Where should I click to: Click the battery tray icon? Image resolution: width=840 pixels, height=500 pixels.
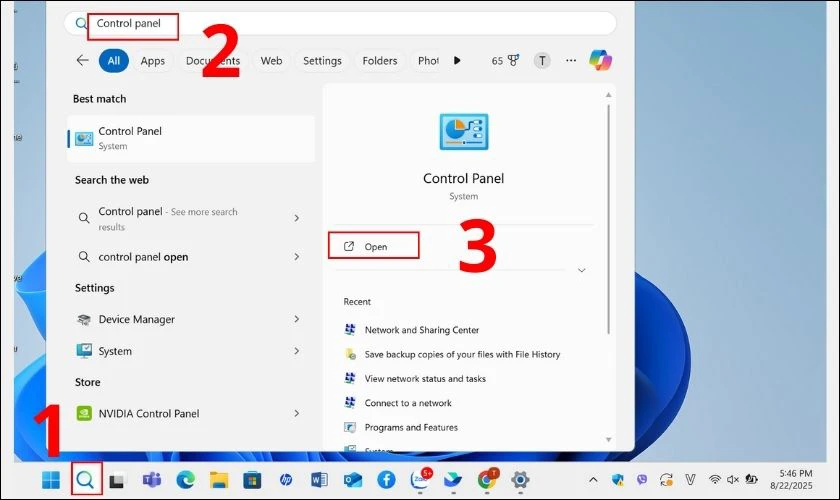click(752, 480)
